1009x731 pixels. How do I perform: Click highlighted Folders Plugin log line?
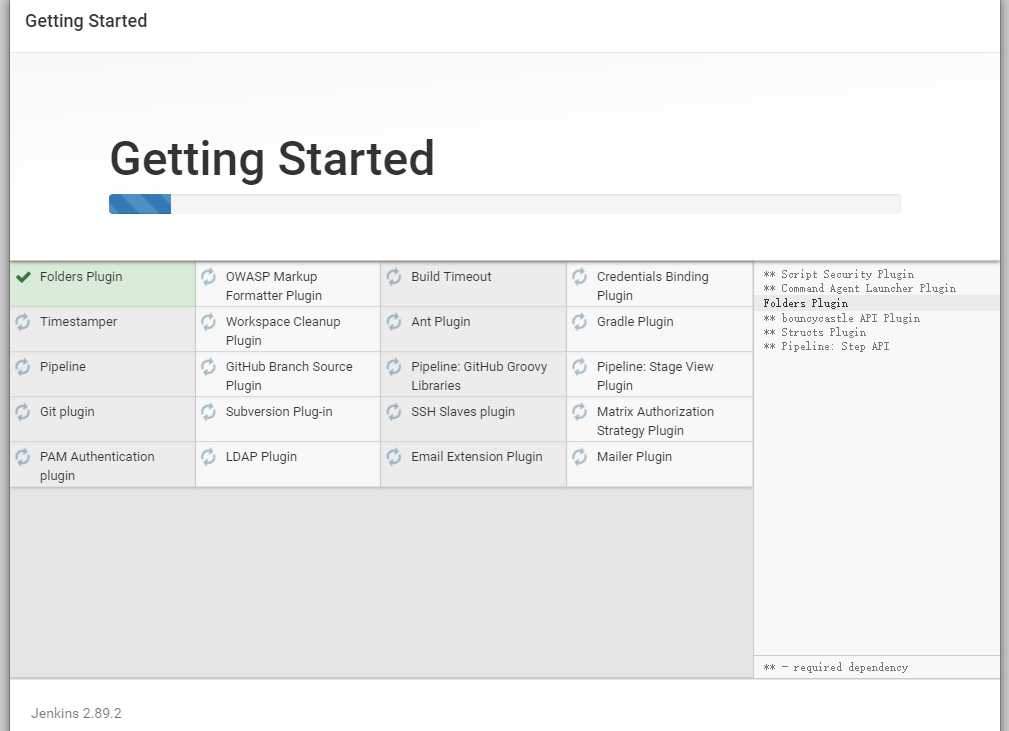pyautogui.click(x=806, y=303)
